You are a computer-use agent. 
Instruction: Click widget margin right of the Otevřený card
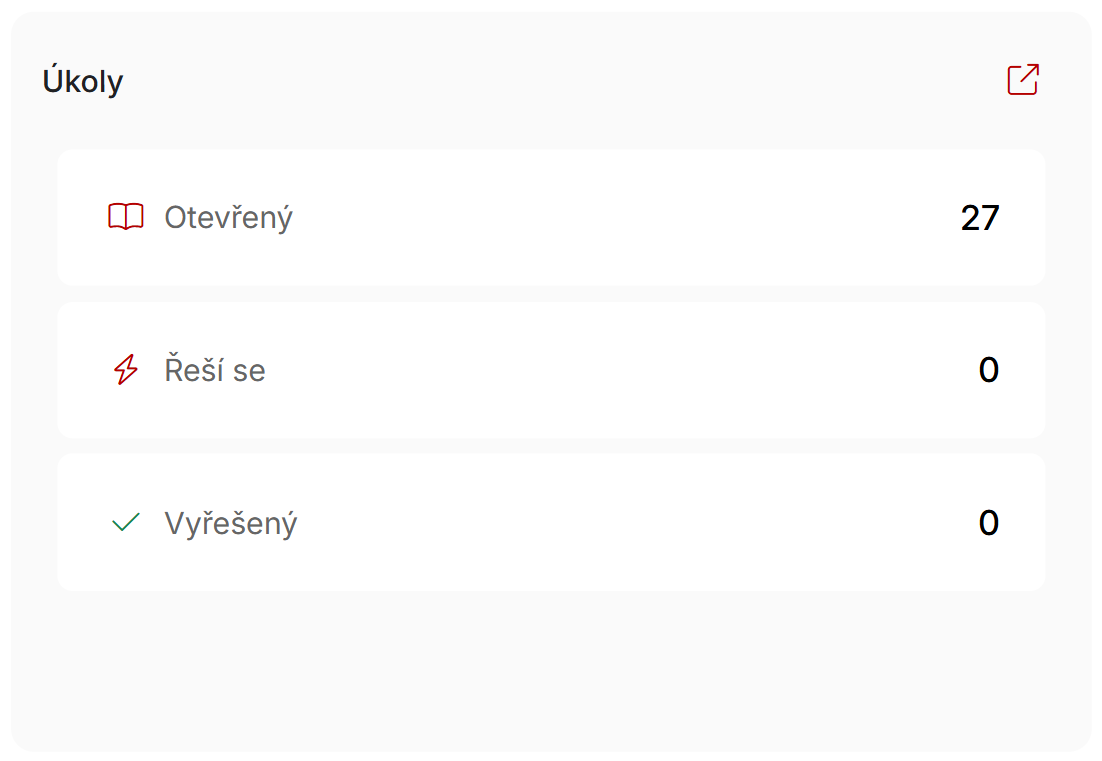[x=1068, y=218]
